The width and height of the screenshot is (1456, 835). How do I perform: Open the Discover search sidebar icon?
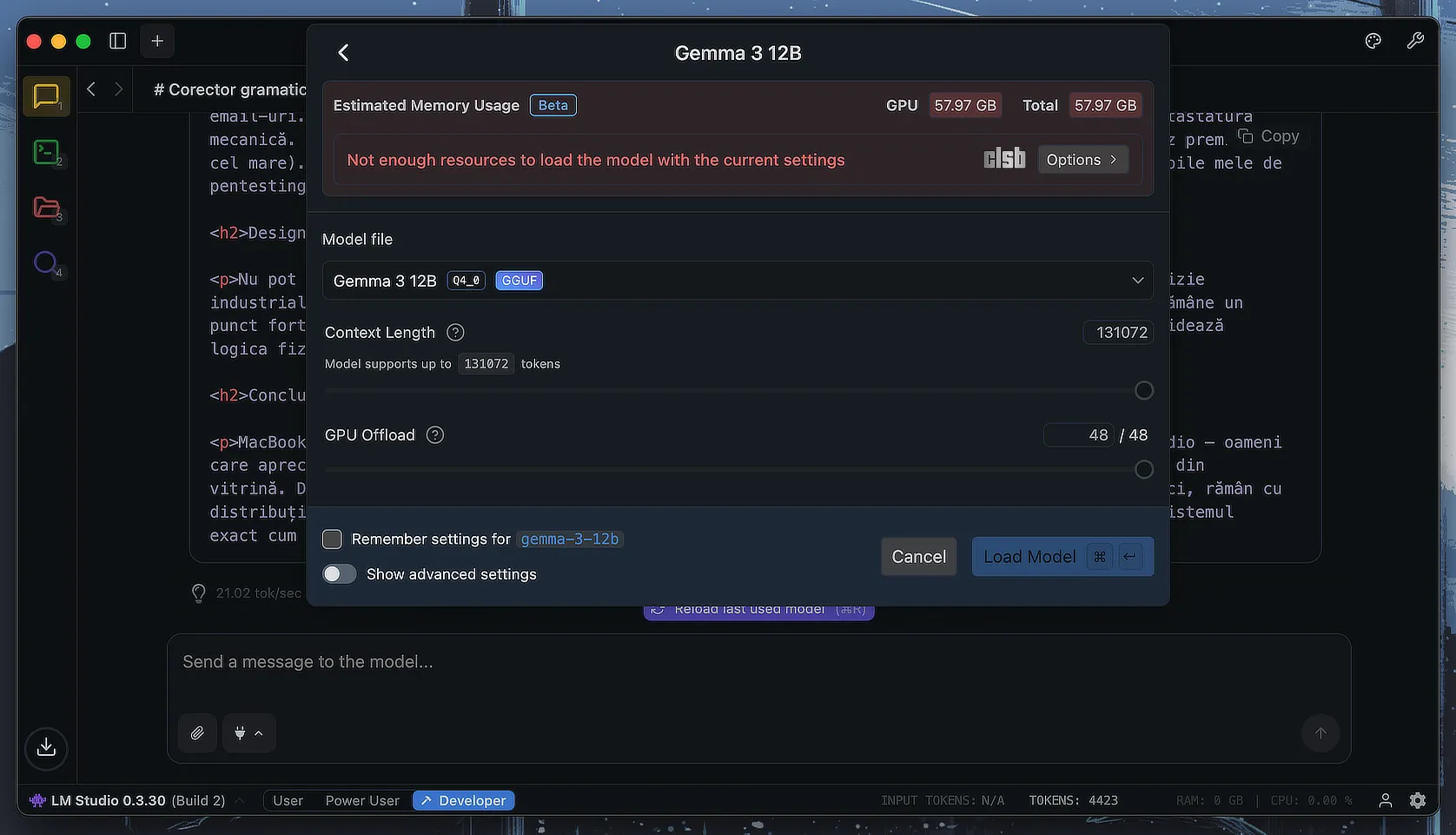pos(46,262)
